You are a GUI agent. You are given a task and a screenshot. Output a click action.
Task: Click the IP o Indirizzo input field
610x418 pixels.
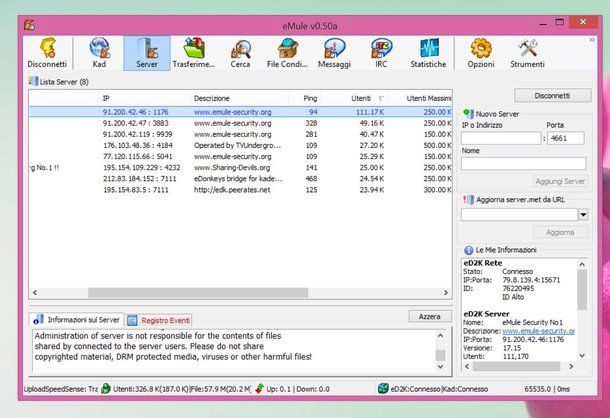[501, 138]
